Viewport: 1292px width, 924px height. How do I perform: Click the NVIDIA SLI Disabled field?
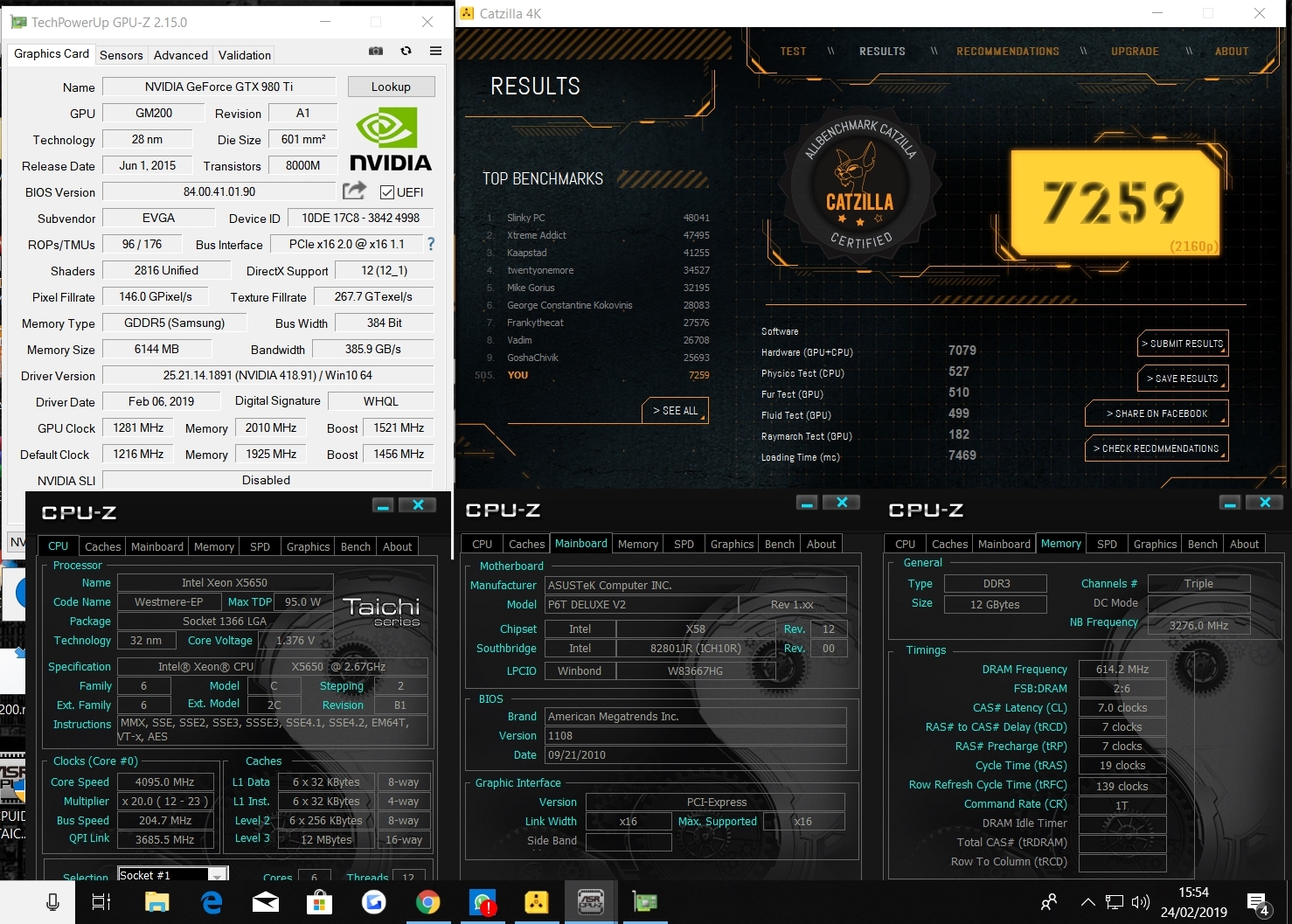click(267, 480)
